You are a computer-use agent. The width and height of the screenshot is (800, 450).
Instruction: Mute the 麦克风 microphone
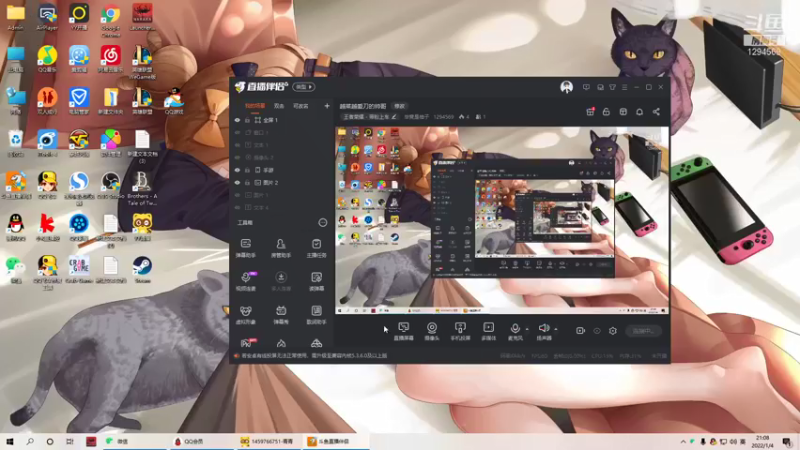515,331
